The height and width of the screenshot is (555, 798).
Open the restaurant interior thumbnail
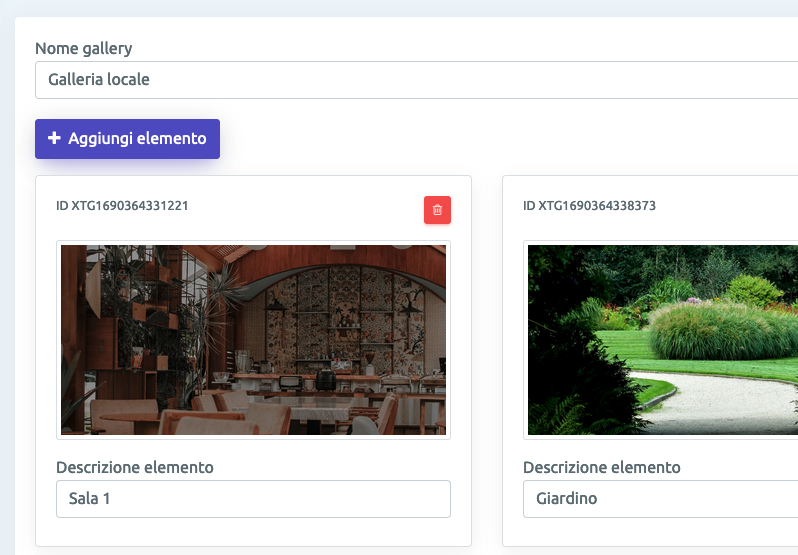point(253,340)
